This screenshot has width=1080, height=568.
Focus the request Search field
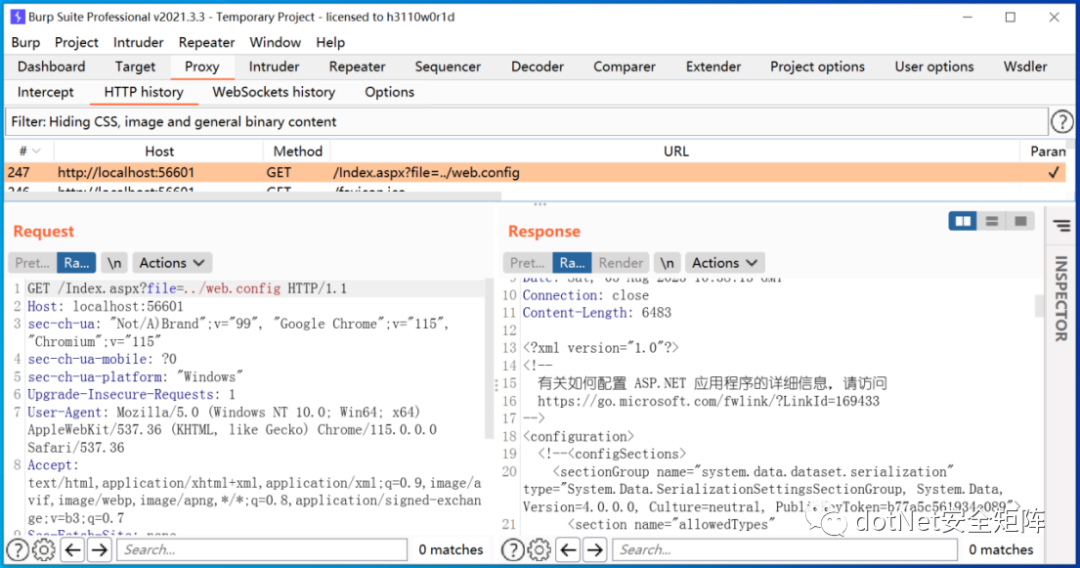pyautogui.click(x=262, y=549)
